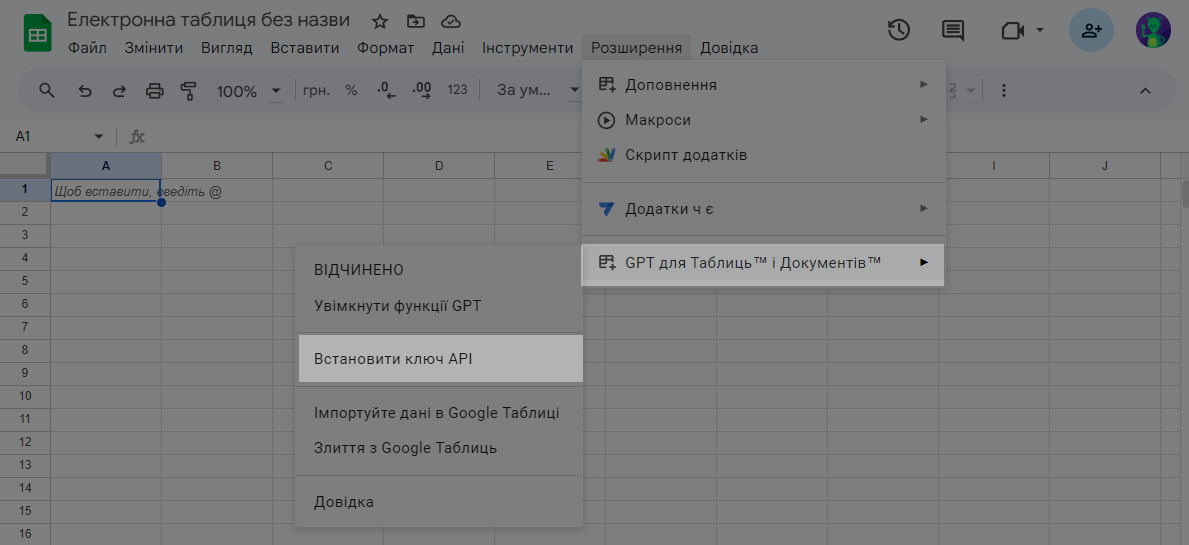Open the Вставити menu
1189x545 pixels.
pyautogui.click(x=305, y=48)
